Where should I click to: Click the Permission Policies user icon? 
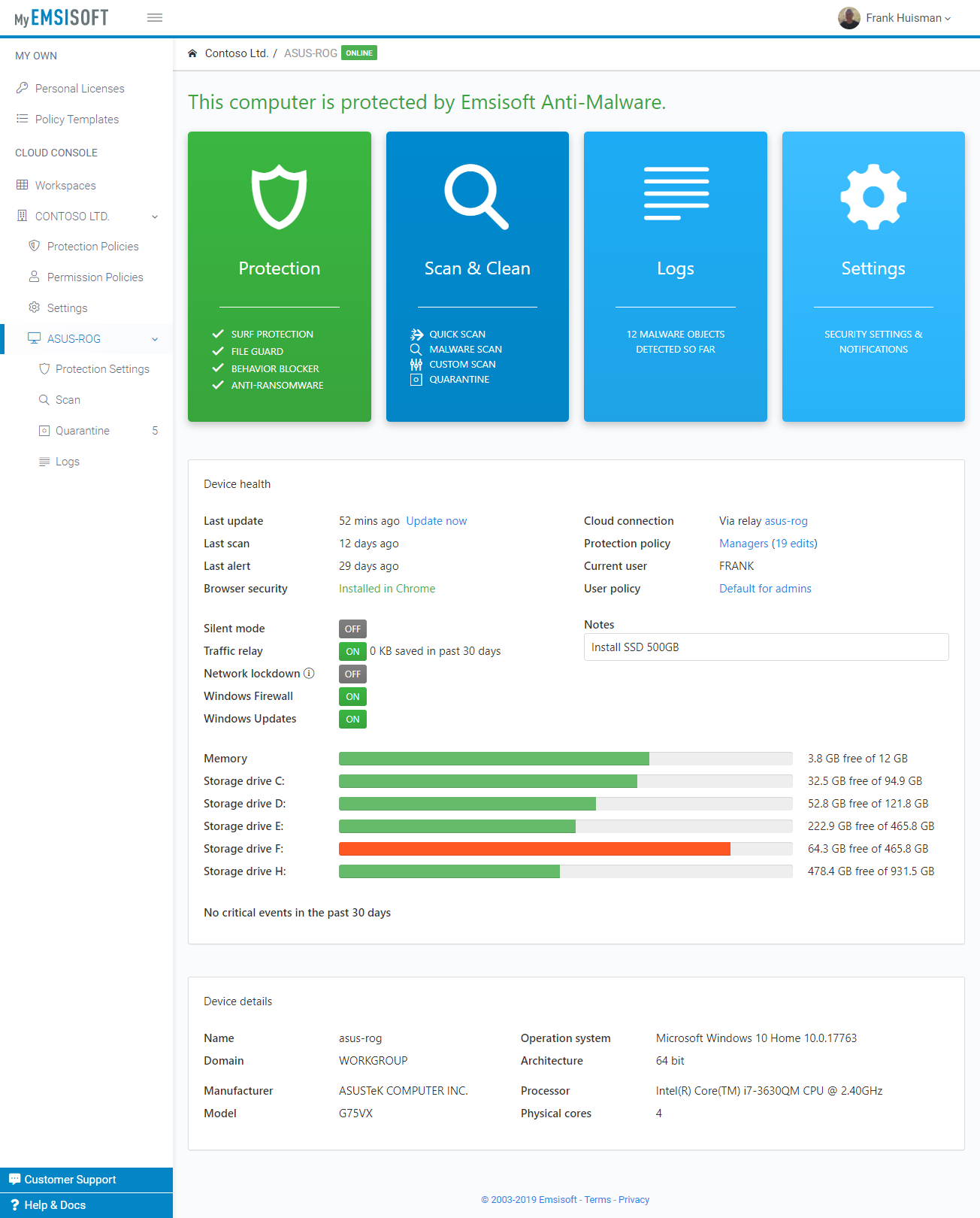[34, 277]
